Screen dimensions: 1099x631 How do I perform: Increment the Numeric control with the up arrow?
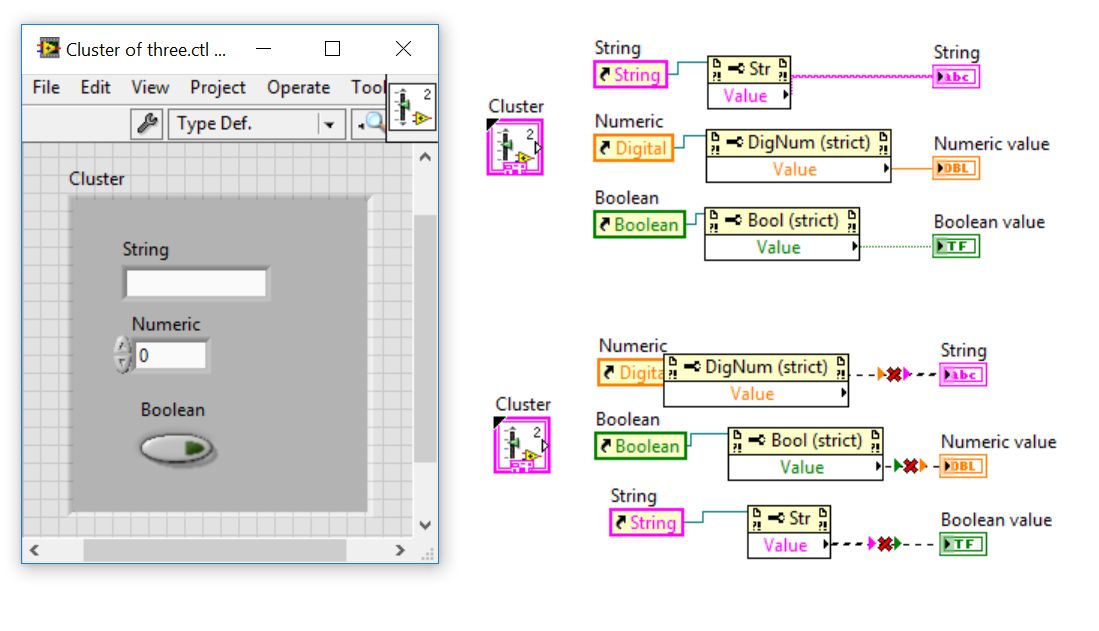tap(123, 346)
